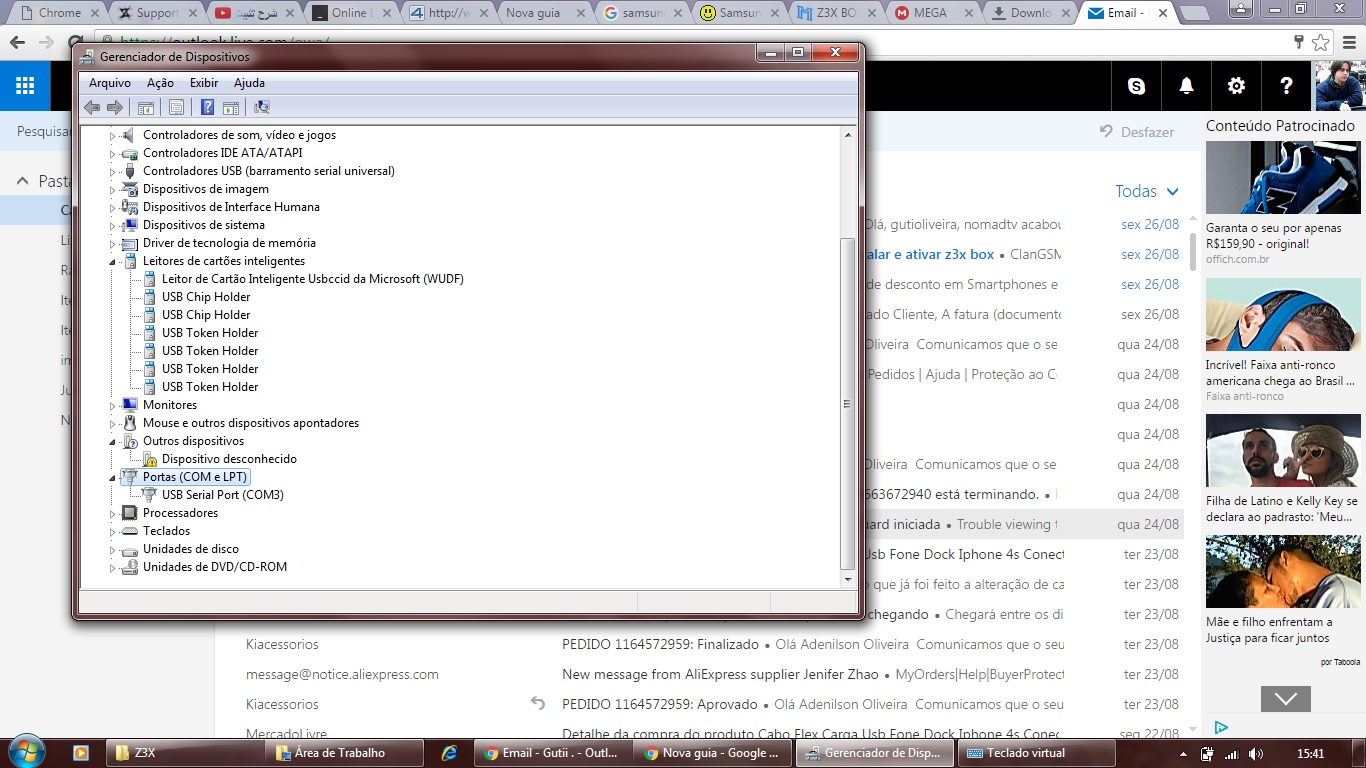This screenshot has width=1366, height=768.
Task: Expand the Monitores node
Action: pyautogui.click(x=113, y=405)
